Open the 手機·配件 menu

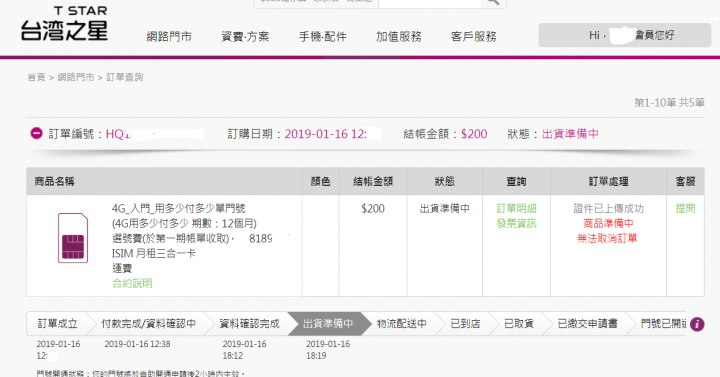(322, 36)
